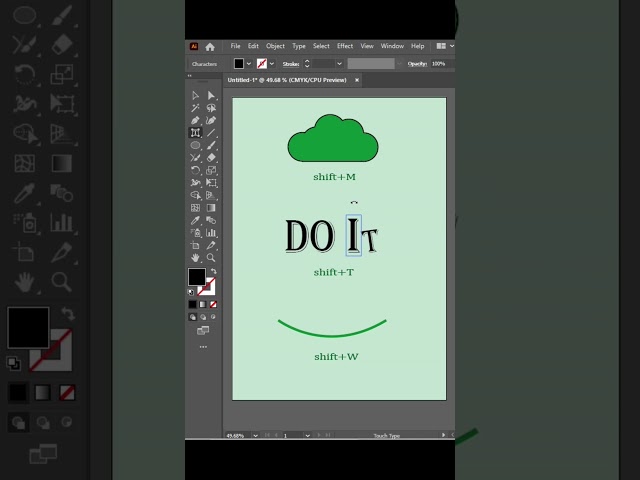This screenshot has width=640, height=480.
Task: Select the Free Transform tool
Action: click(x=211, y=182)
